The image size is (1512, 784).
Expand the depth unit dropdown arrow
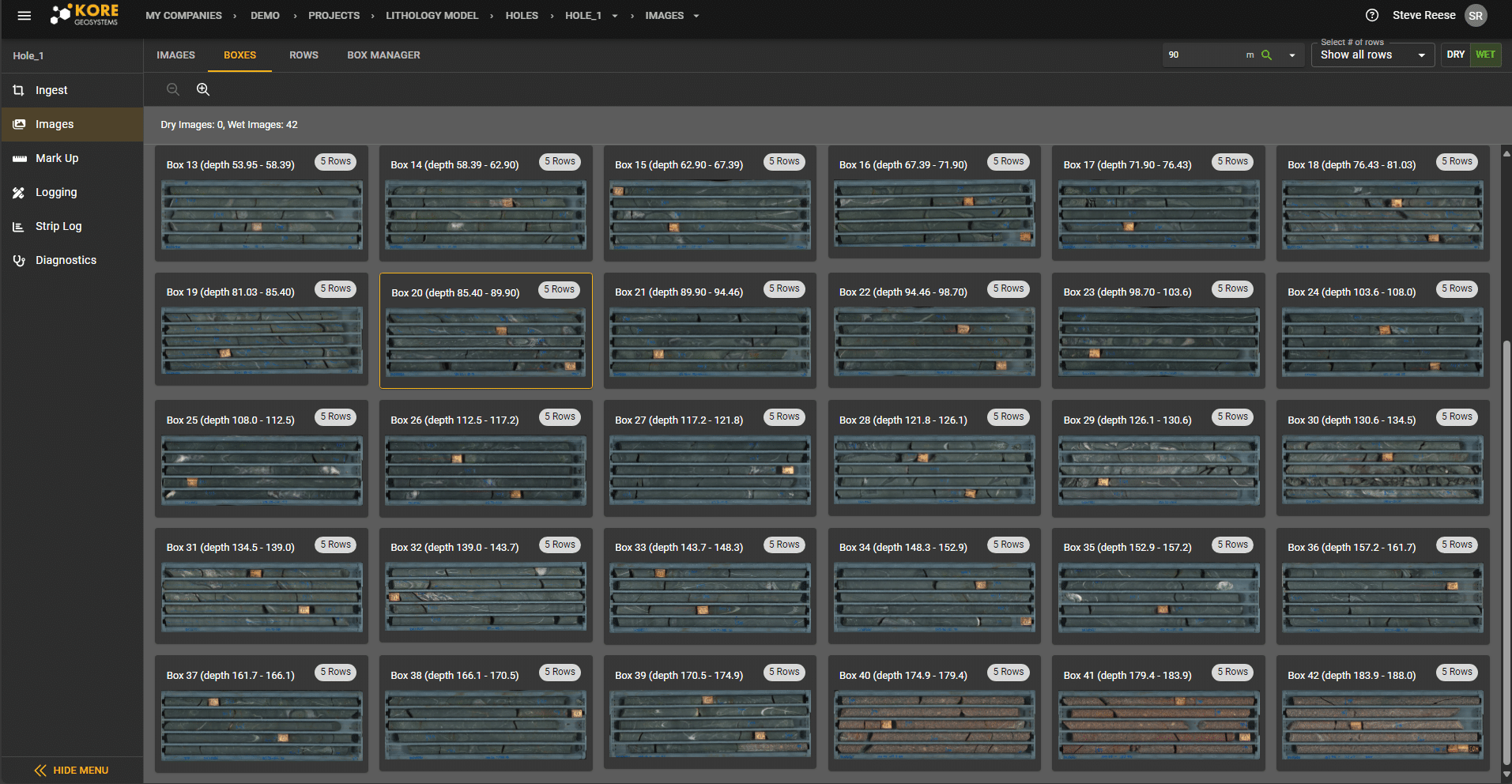(1291, 55)
